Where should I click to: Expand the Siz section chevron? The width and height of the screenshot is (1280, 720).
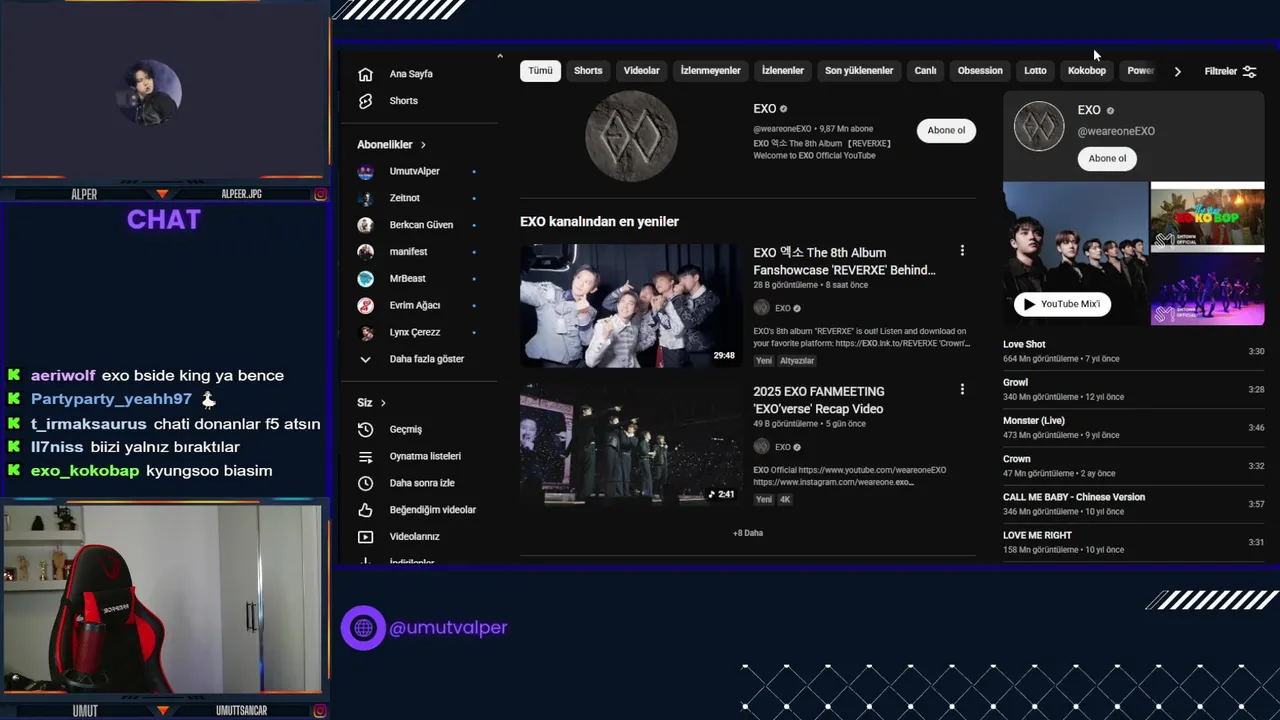[383, 403]
